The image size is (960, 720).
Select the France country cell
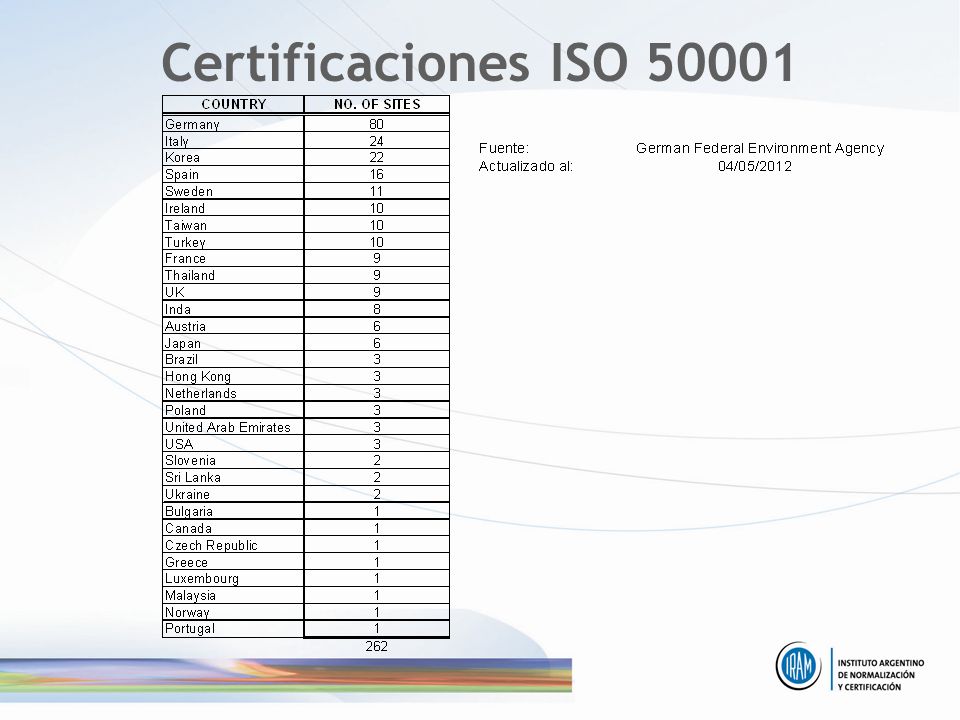(x=233, y=258)
